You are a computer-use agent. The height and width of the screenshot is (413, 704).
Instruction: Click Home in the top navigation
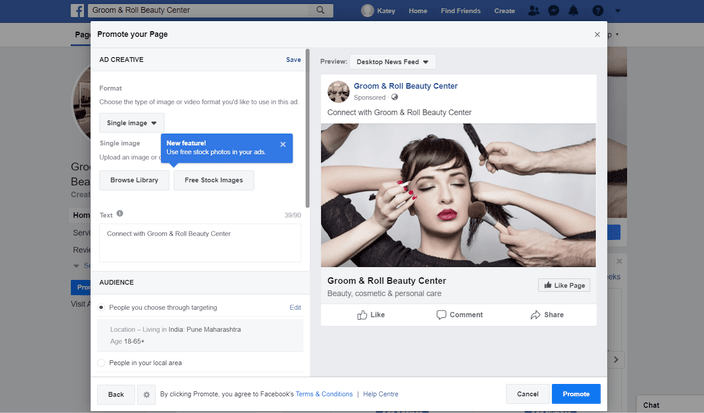coord(418,11)
